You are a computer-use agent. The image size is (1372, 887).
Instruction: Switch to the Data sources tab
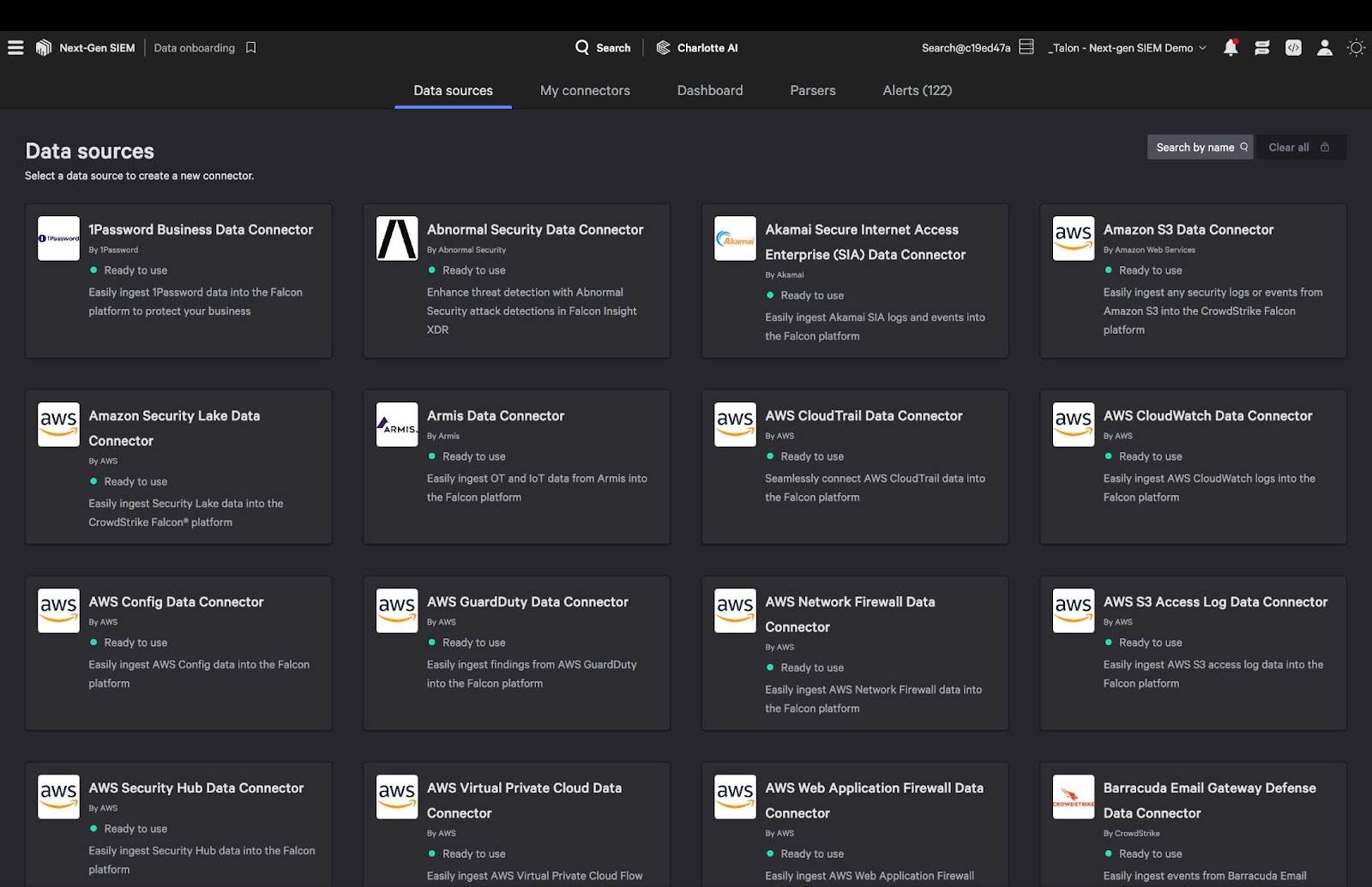click(x=453, y=90)
